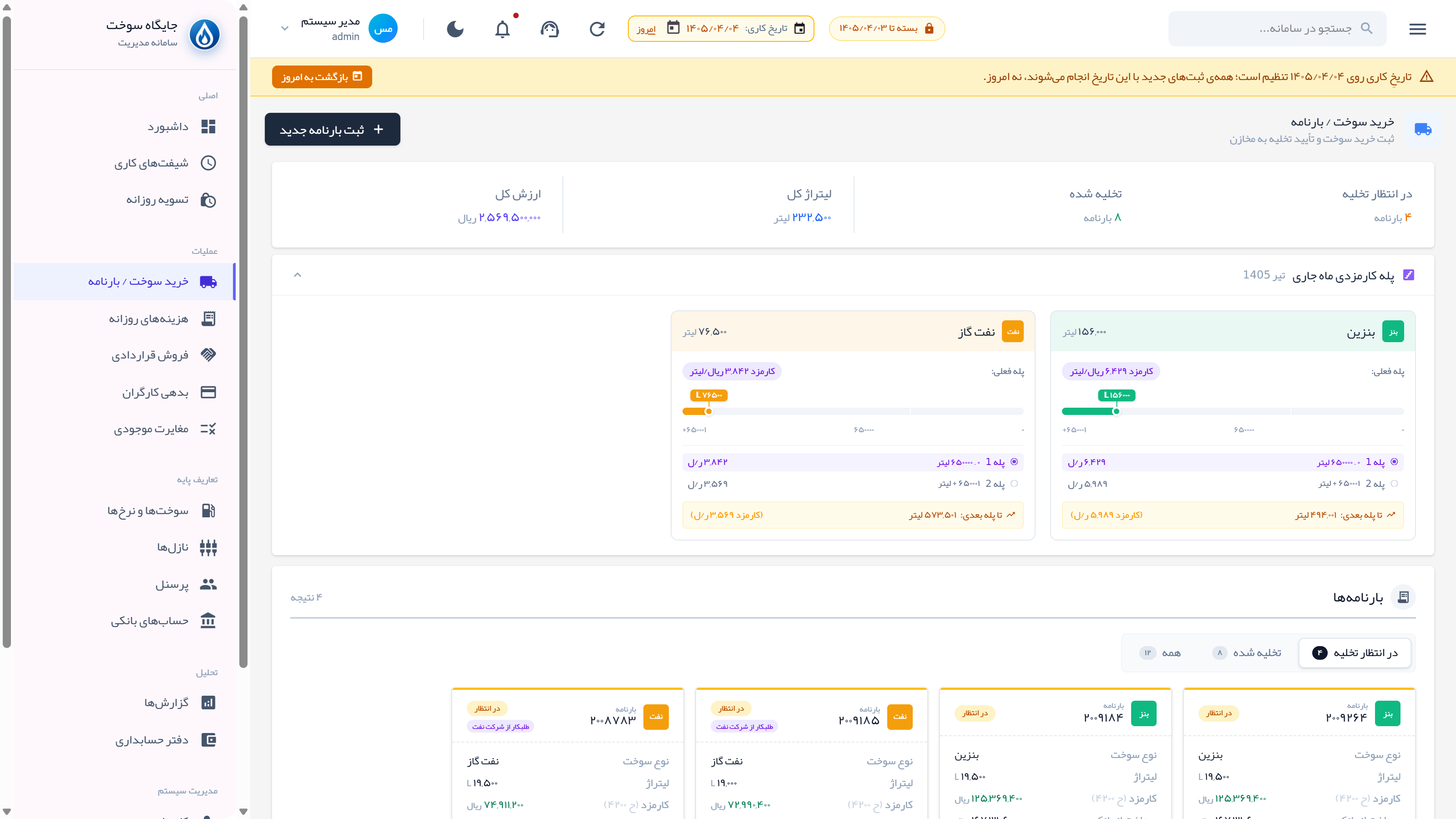
Task: Click the warning triangle icon in the banner
Action: click(1426, 77)
